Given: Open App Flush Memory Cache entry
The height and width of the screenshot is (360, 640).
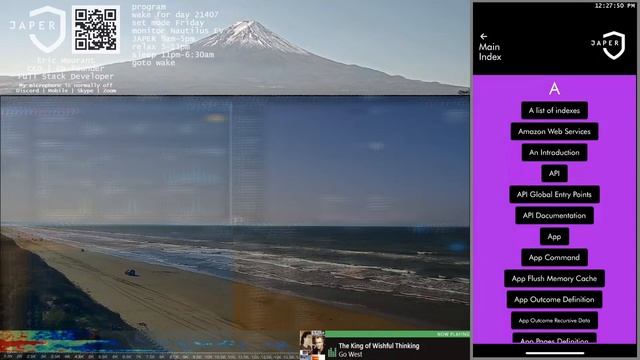Looking at the screenshot, I should click(554, 278).
